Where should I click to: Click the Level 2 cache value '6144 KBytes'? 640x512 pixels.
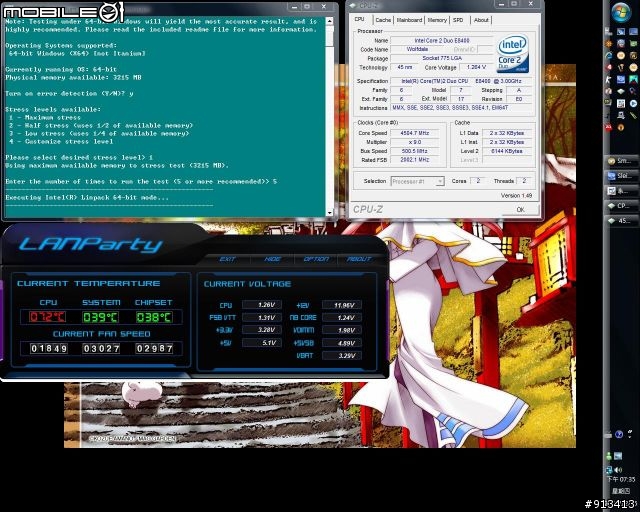(507, 151)
